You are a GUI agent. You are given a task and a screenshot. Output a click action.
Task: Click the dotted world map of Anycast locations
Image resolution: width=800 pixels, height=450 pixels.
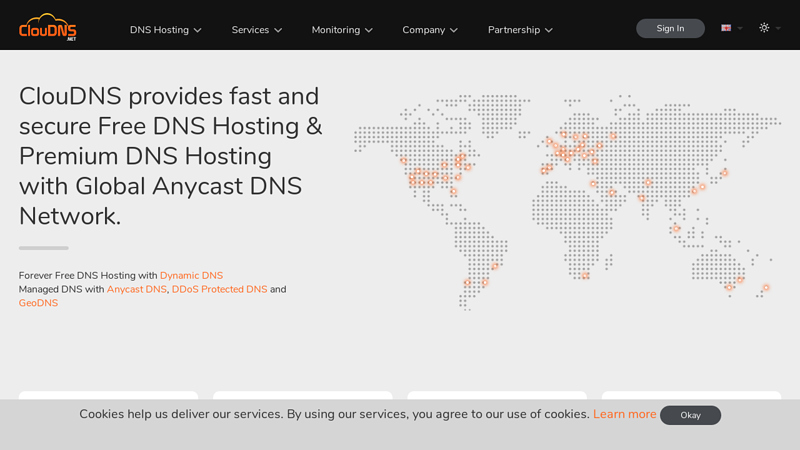567,202
